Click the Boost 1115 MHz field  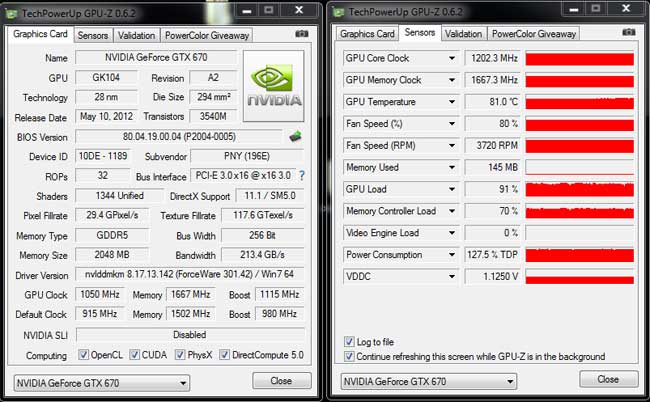coord(279,294)
